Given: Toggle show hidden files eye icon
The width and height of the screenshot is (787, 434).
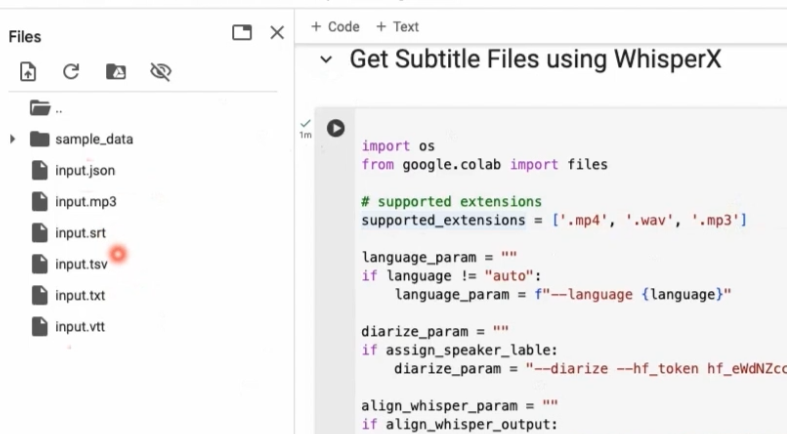Looking at the screenshot, I should pos(160,71).
